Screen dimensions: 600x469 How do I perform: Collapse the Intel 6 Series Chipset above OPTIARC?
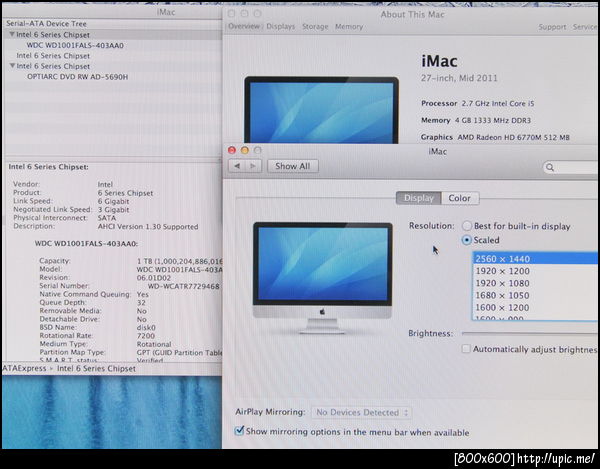pyautogui.click(x=12, y=66)
